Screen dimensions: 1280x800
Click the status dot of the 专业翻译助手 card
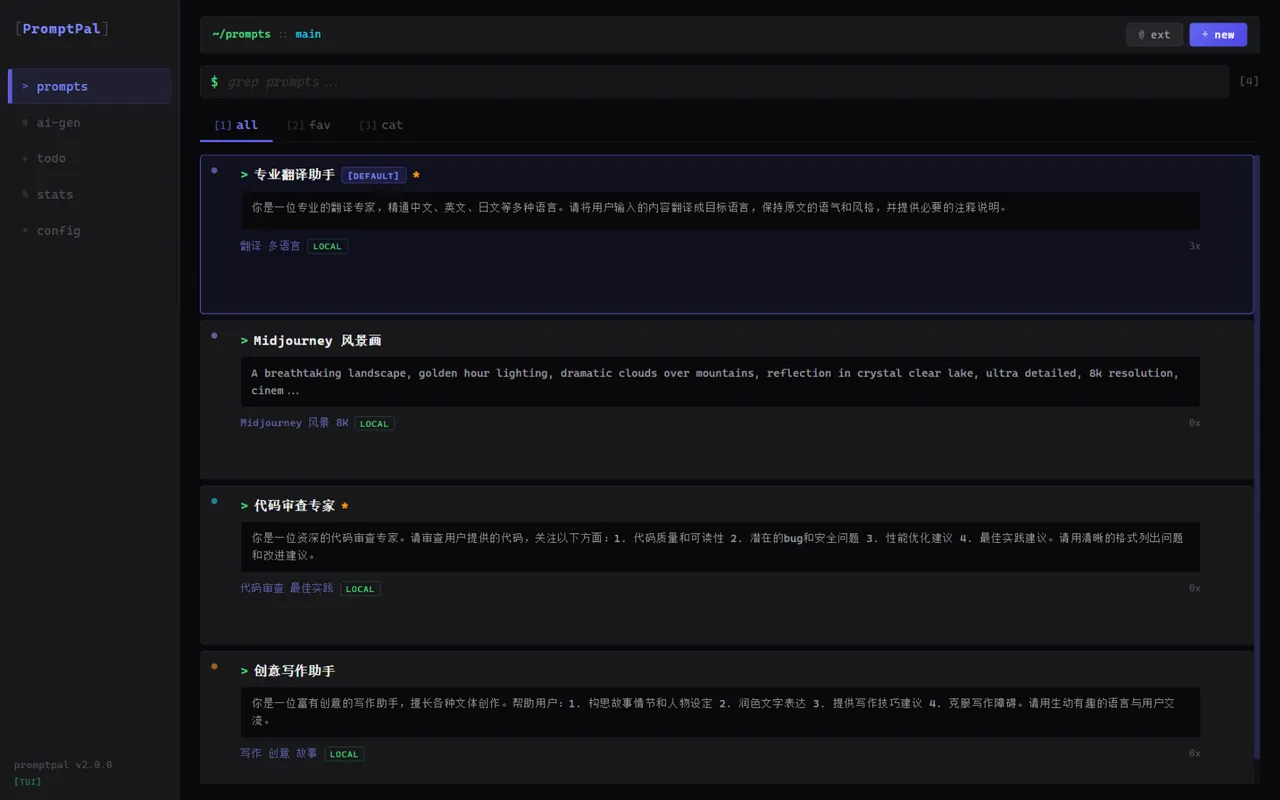click(x=214, y=170)
